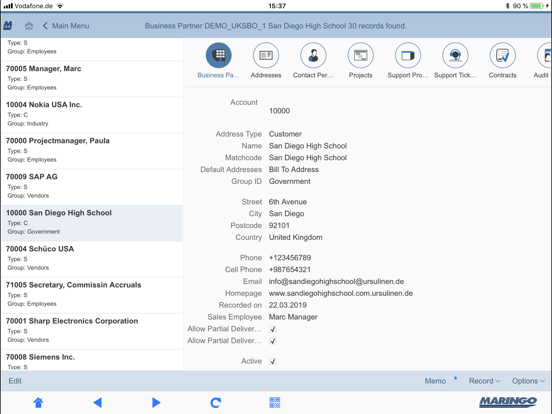Open the Contracts section icon
Screen dimensions: 552x414
click(502, 55)
